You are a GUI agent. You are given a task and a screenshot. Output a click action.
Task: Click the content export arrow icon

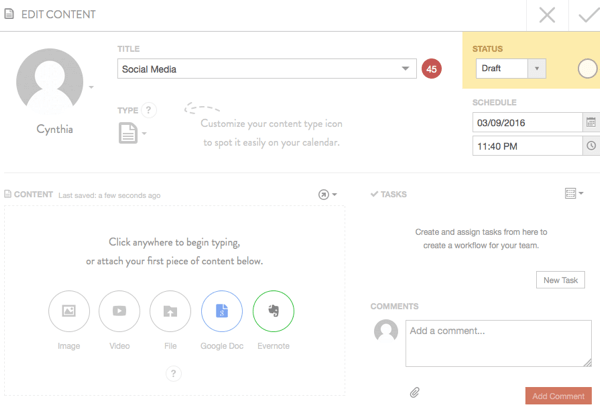click(x=323, y=194)
